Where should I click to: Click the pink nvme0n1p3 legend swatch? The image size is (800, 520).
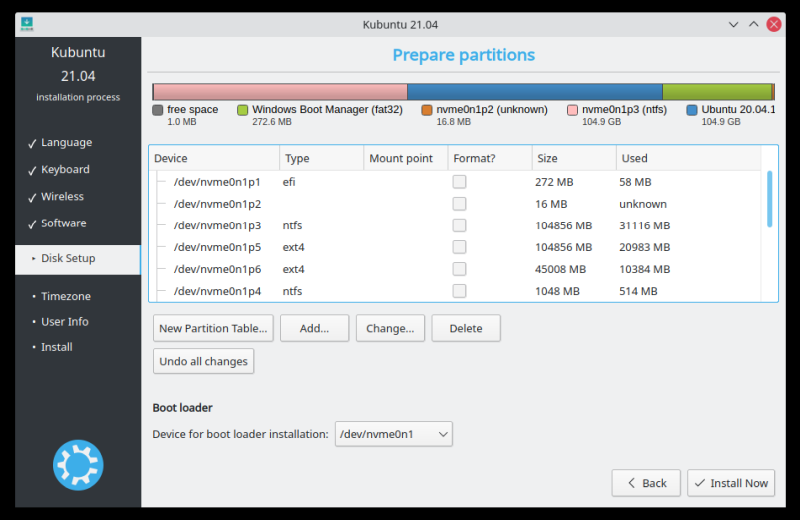pyautogui.click(x=572, y=110)
